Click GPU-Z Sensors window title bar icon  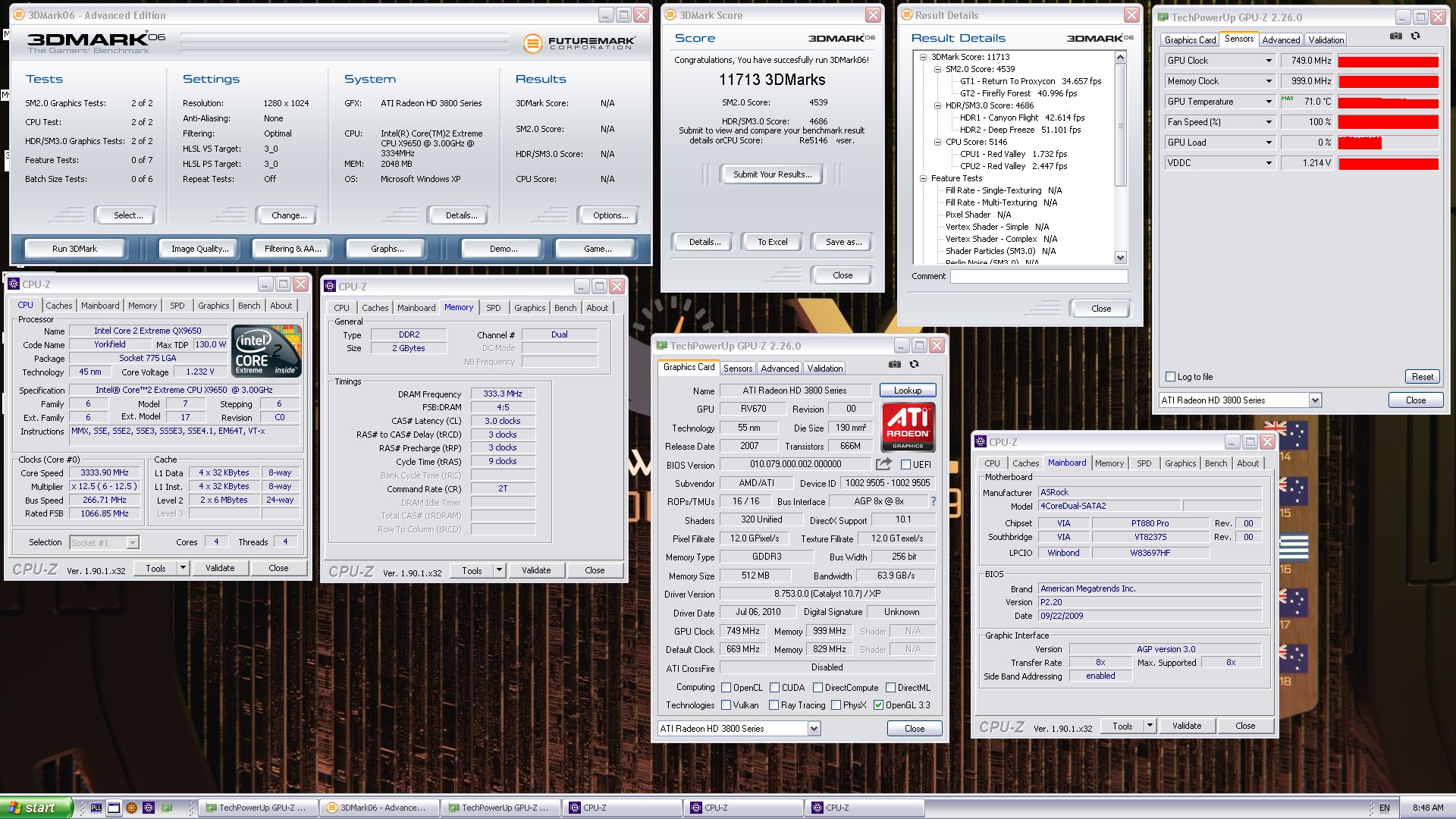coord(1162,17)
